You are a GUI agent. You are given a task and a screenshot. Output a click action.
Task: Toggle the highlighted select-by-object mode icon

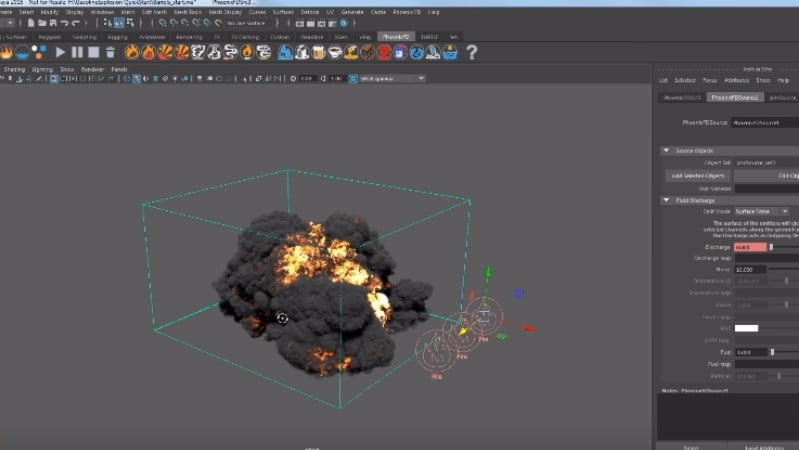[119, 23]
